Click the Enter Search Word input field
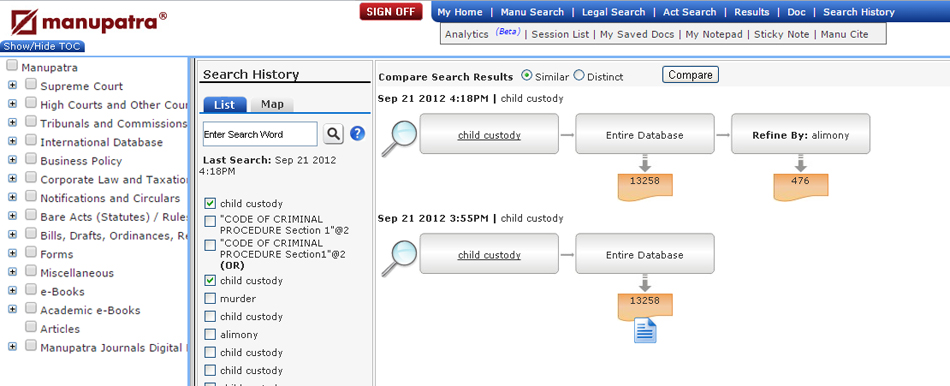 pyautogui.click(x=260, y=134)
